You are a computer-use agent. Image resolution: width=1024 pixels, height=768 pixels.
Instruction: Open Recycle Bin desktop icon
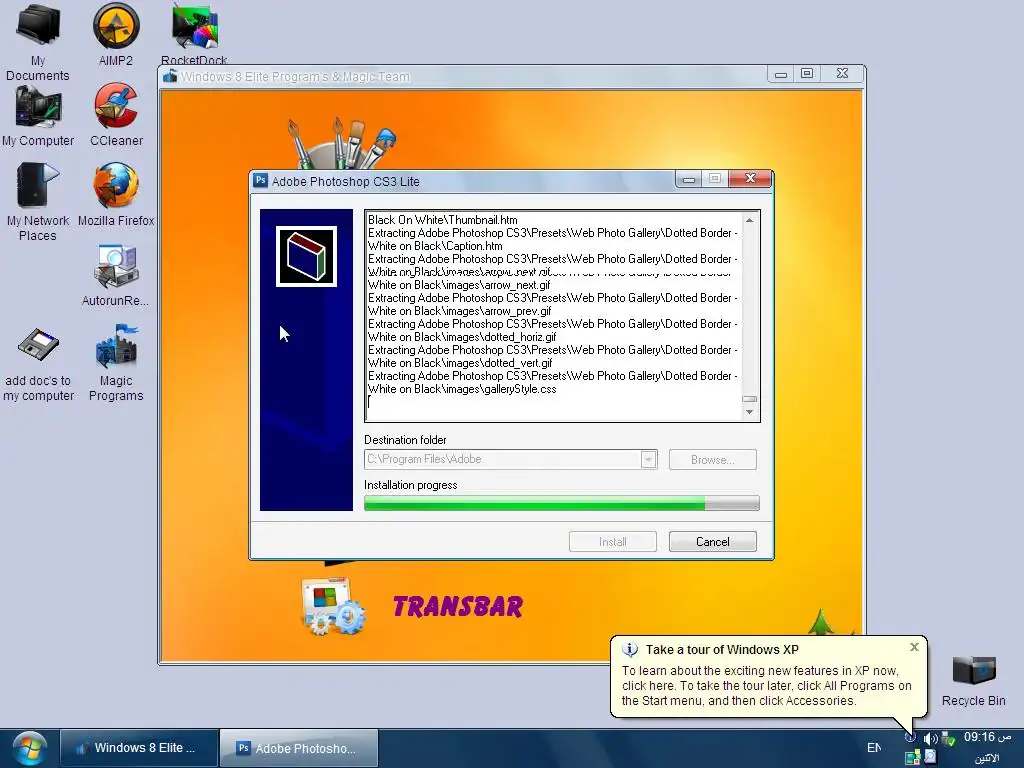(974, 680)
